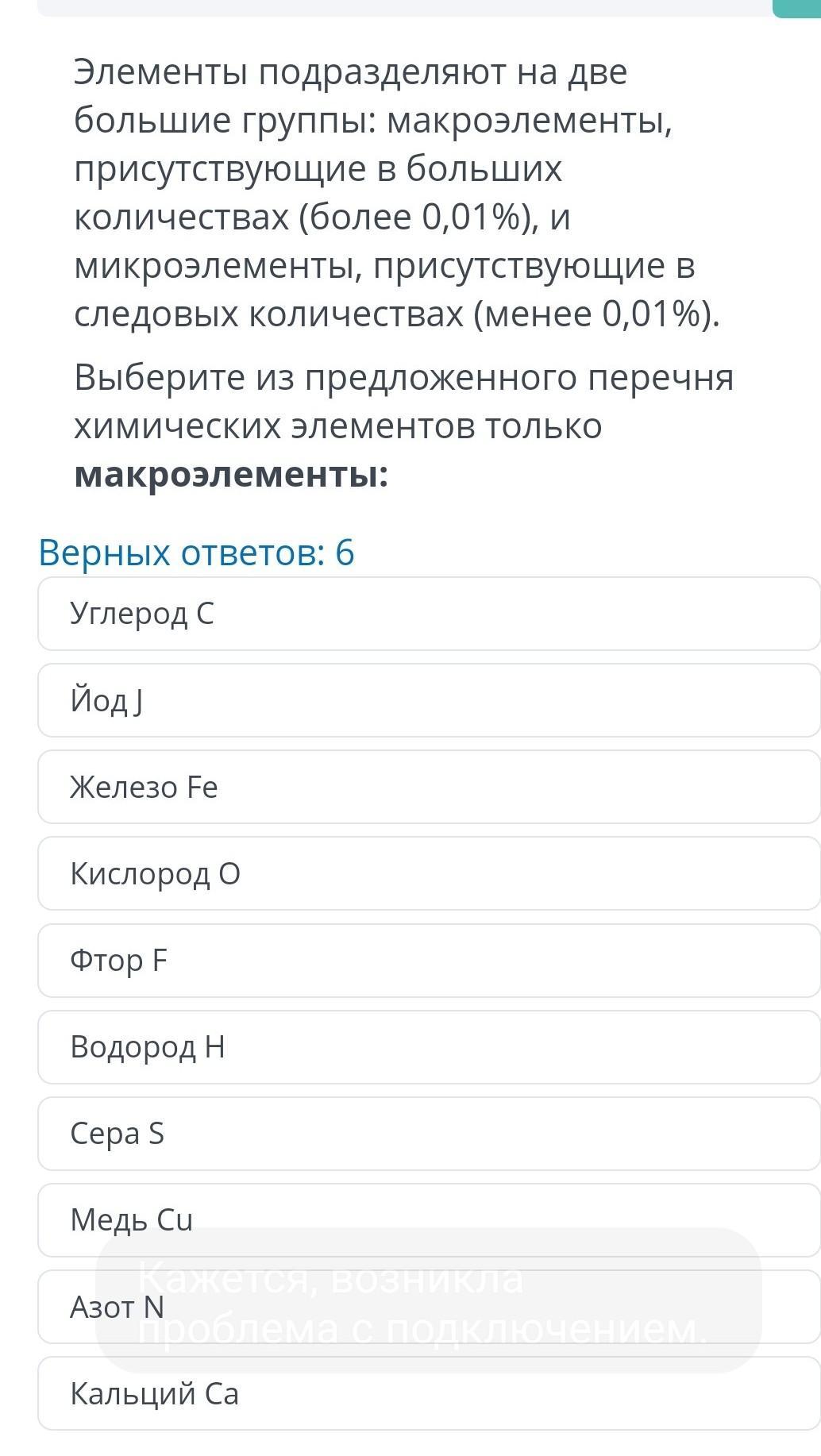Click the bold макроэлементы: word
The height and width of the screenshot is (1456, 821).
tap(231, 475)
